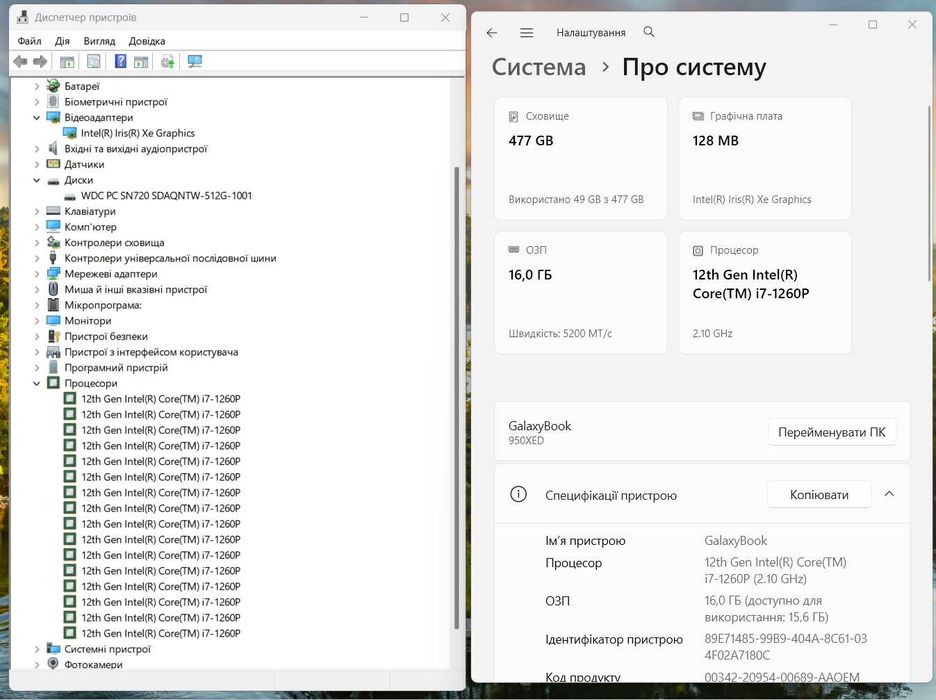Open the Файл menu
The image size is (936, 700).
(29, 41)
